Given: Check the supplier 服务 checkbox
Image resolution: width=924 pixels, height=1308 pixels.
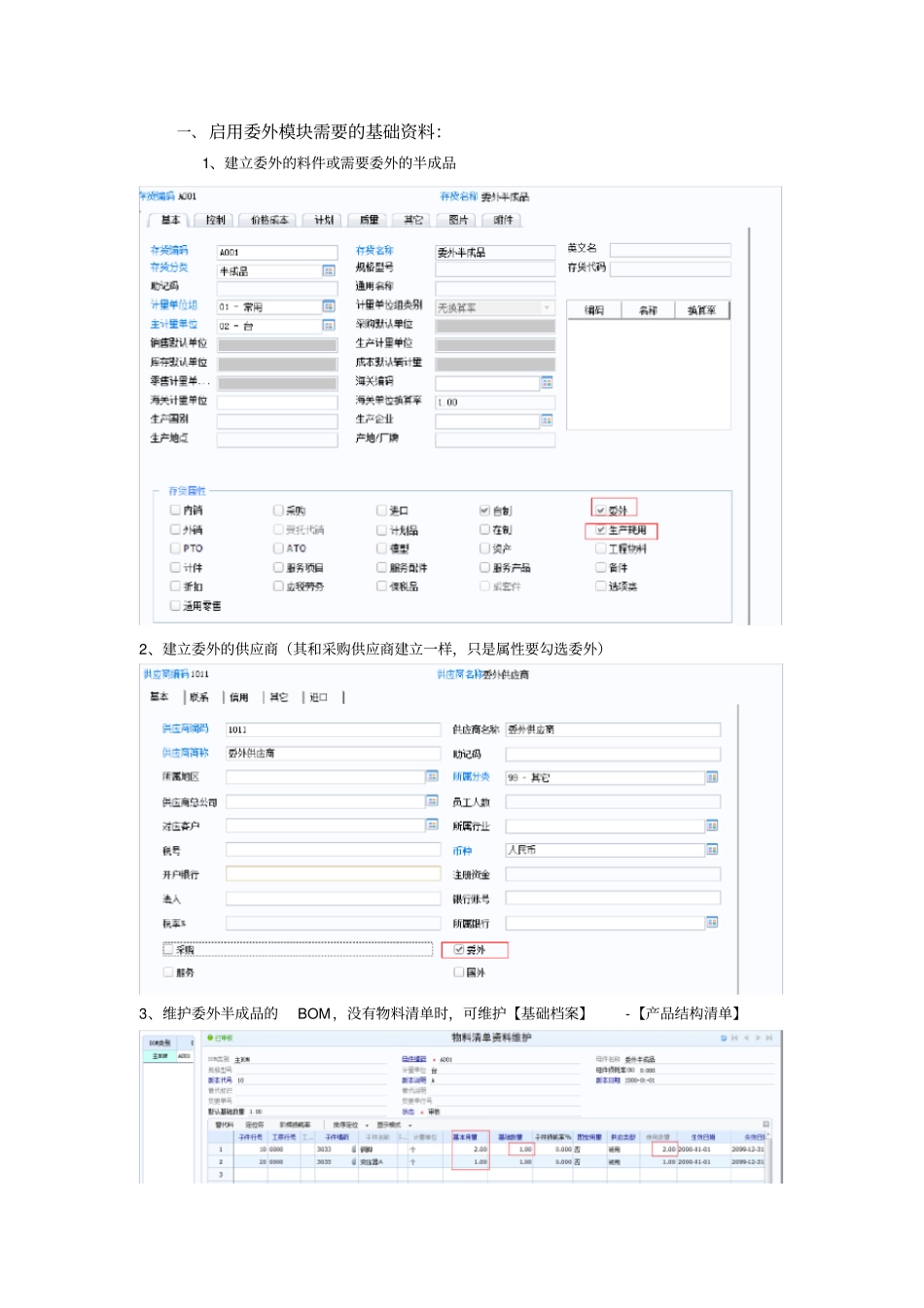Looking at the screenshot, I should (168, 972).
